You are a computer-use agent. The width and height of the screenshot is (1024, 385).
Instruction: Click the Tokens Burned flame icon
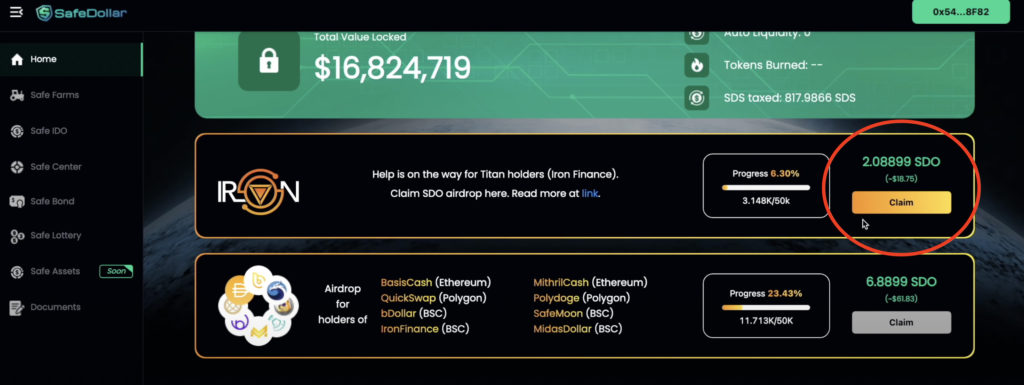click(x=696, y=65)
